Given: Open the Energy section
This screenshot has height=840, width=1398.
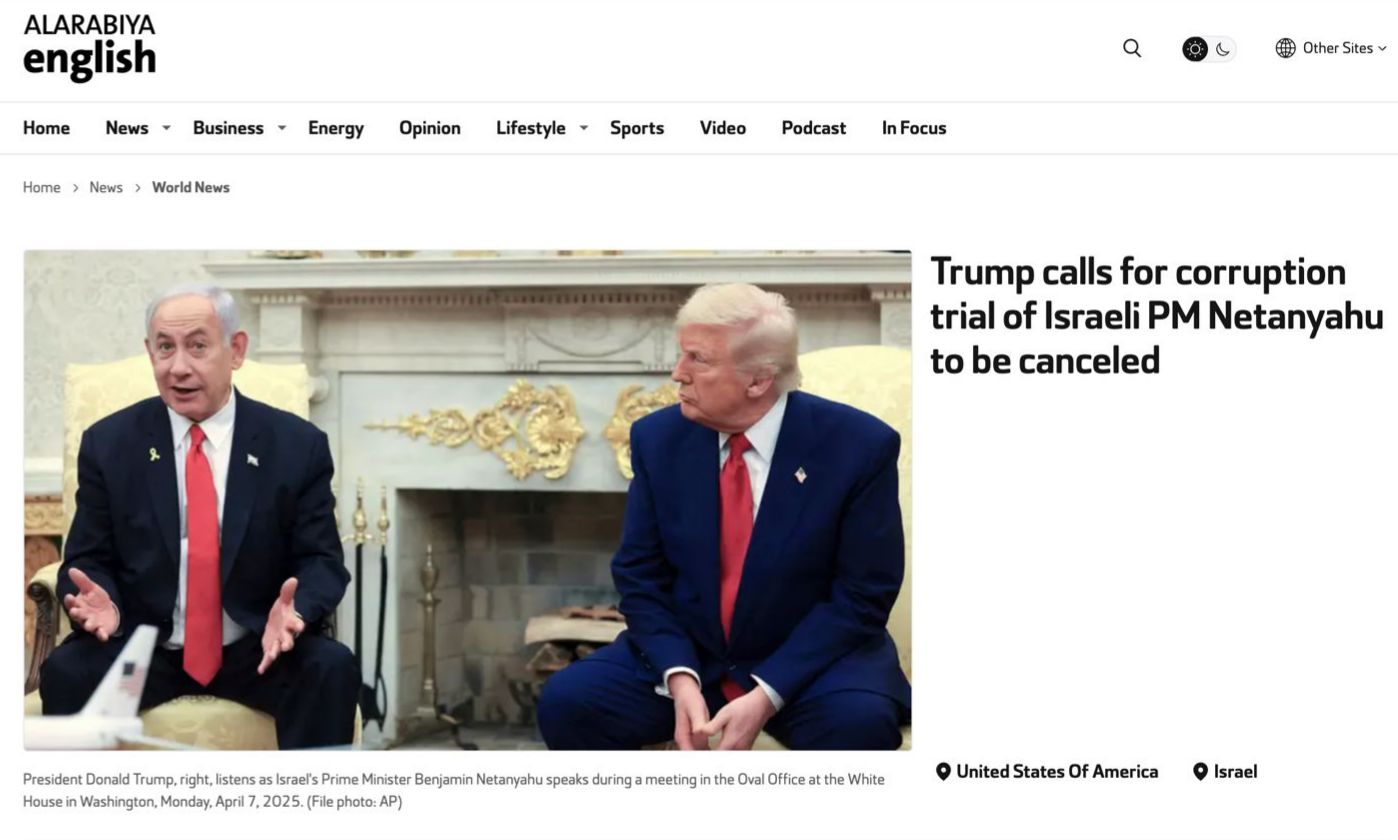Looking at the screenshot, I should point(336,128).
